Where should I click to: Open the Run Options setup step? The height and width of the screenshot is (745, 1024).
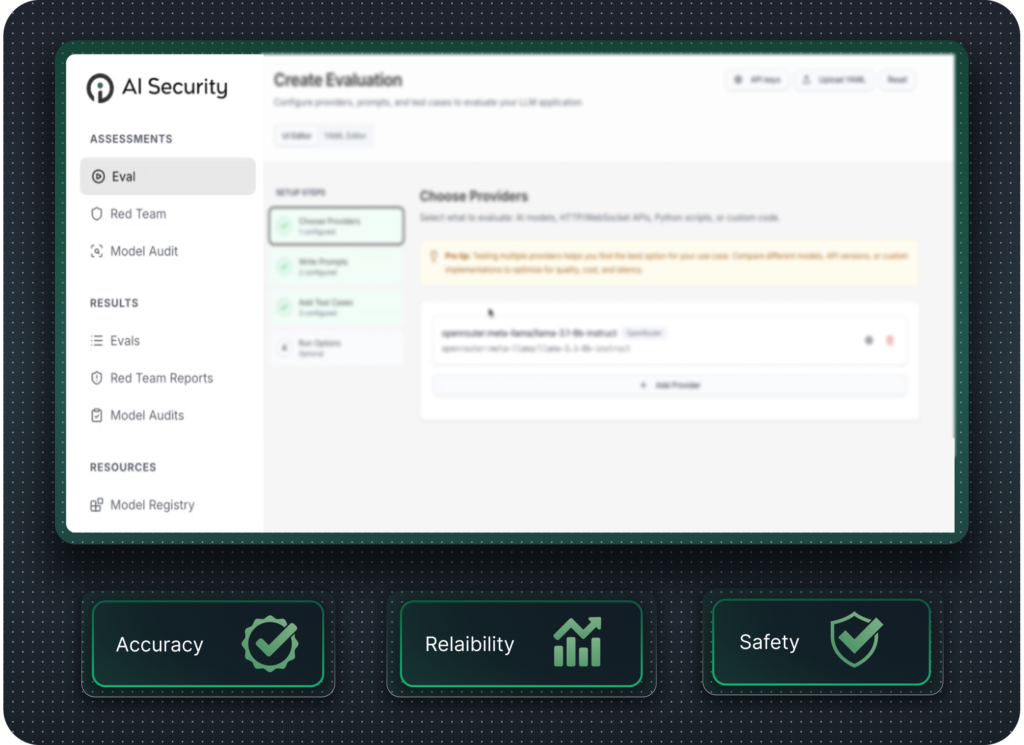coord(336,348)
